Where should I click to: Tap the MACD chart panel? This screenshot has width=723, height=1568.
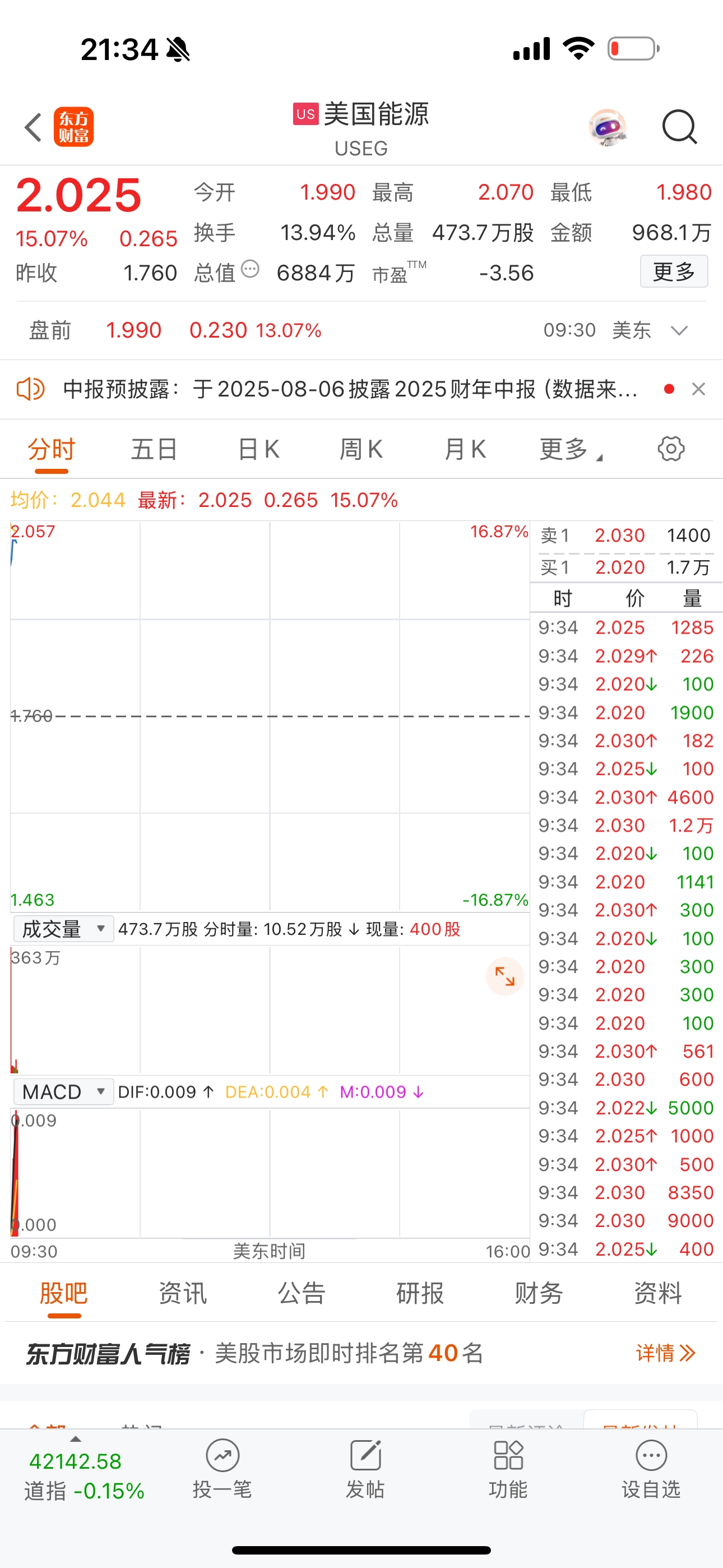click(x=270, y=1172)
